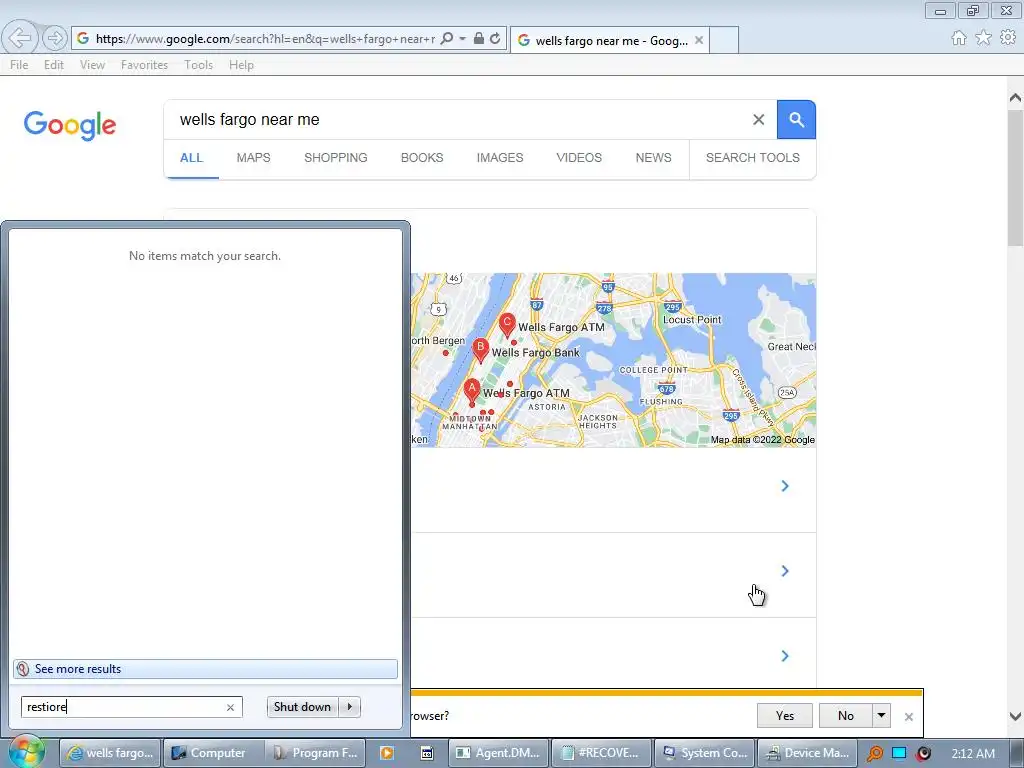Click the Google search query field

click(457, 120)
